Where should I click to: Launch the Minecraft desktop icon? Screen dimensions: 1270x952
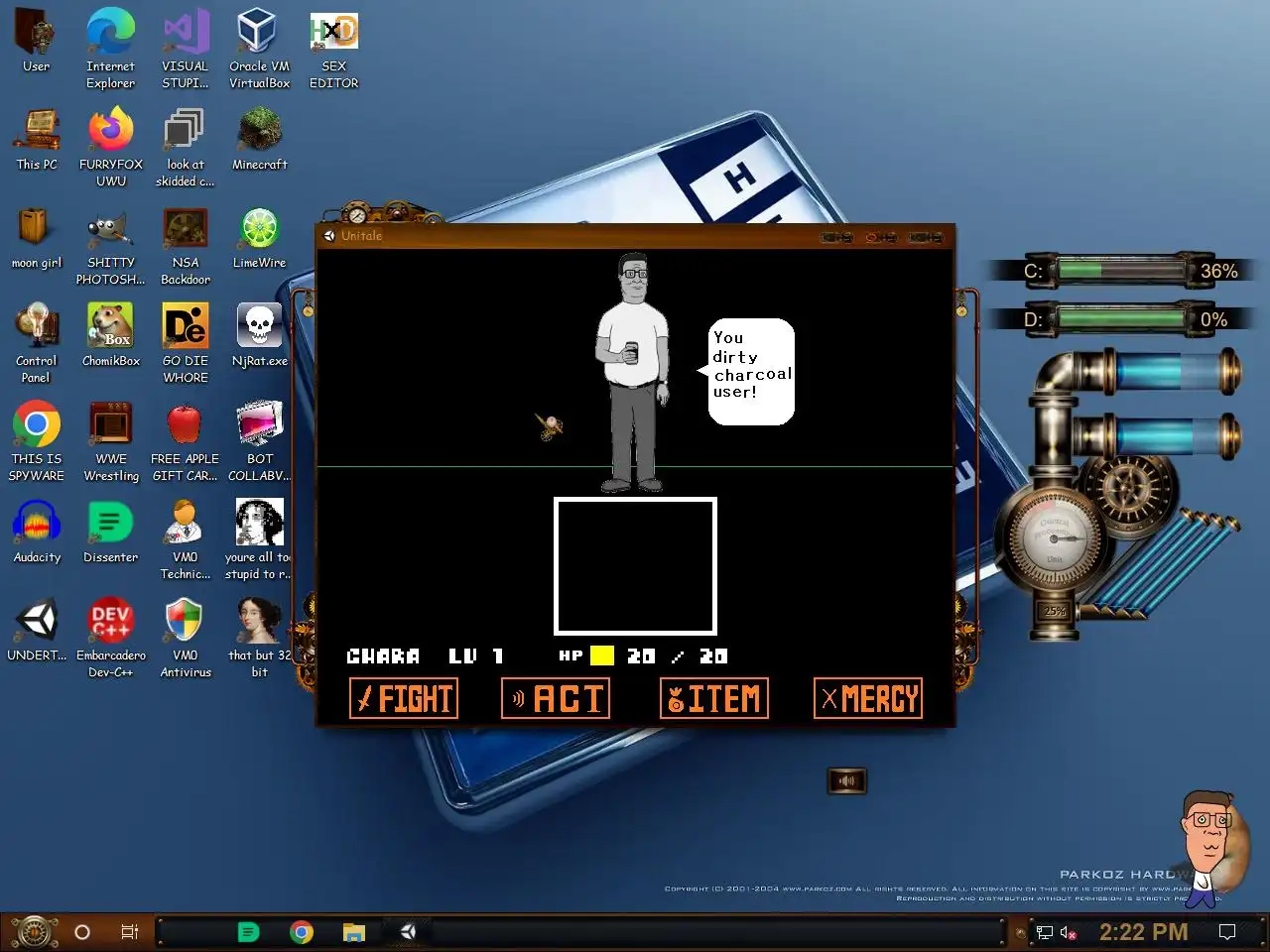259,139
